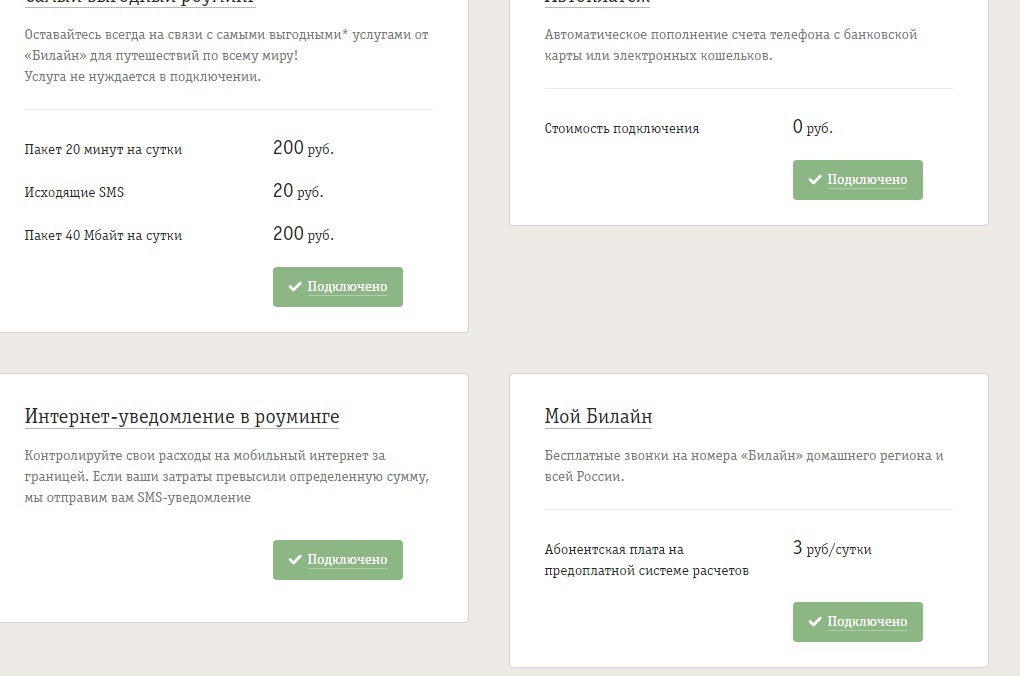
Task: Click checkmark icon below Стоимость подключения row
Action: (x=815, y=180)
